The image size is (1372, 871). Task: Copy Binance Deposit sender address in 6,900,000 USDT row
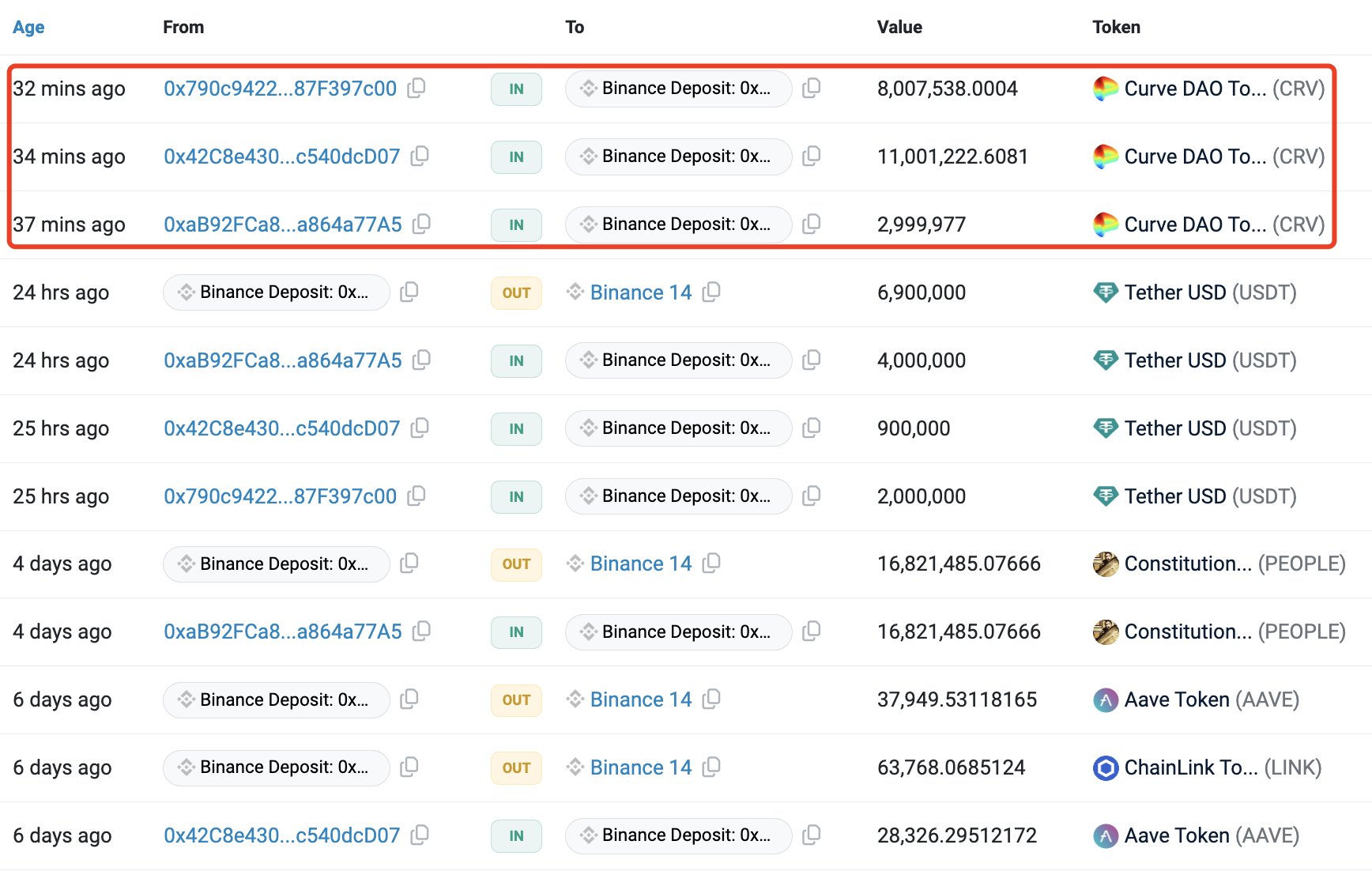[x=409, y=292]
